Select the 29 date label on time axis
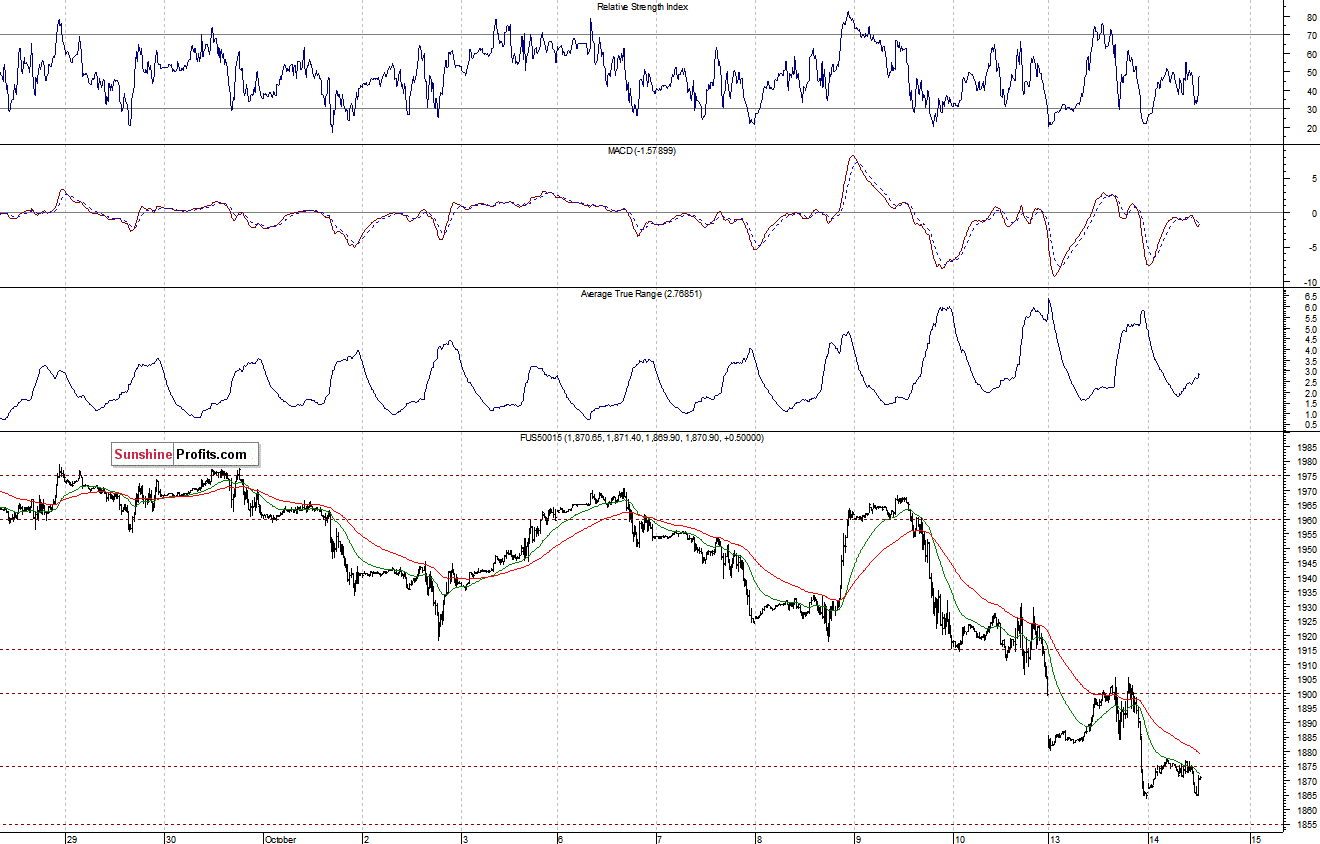 pos(71,838)
